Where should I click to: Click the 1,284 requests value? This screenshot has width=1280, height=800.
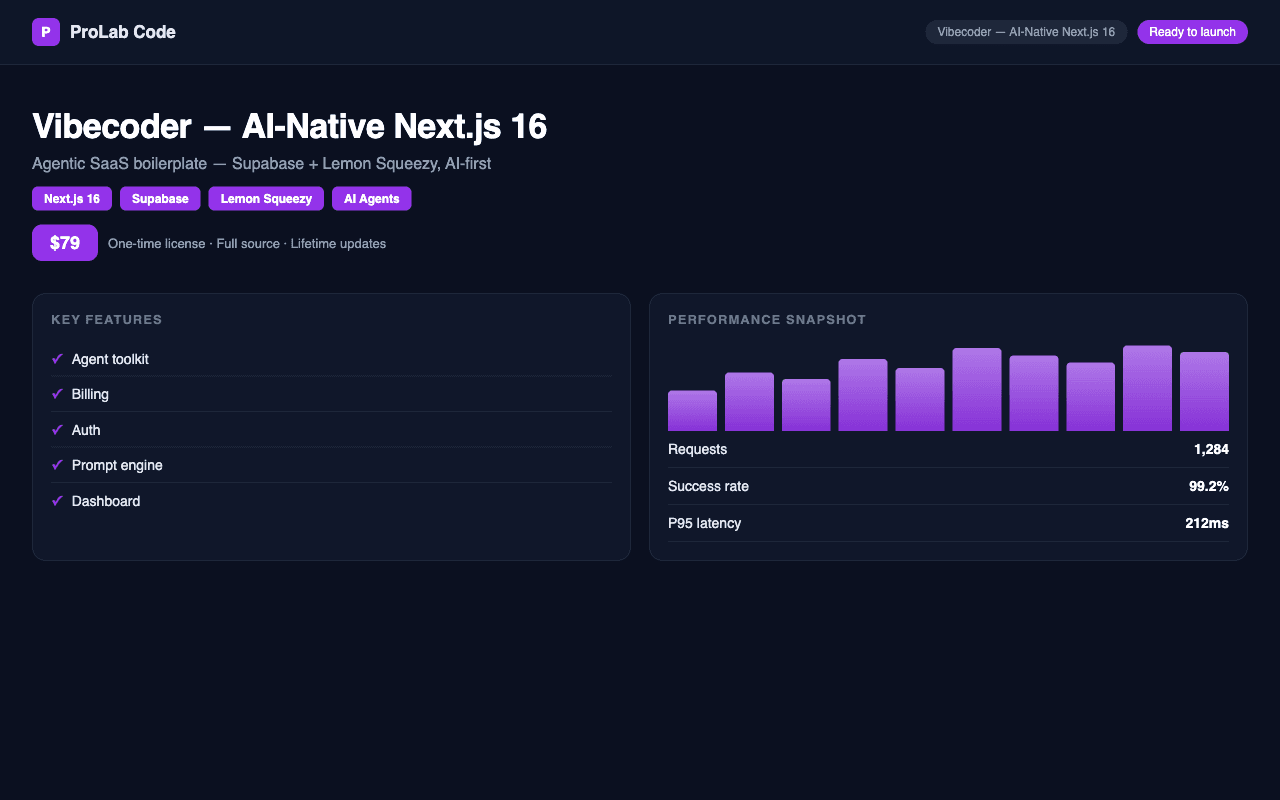point(1211,449)
